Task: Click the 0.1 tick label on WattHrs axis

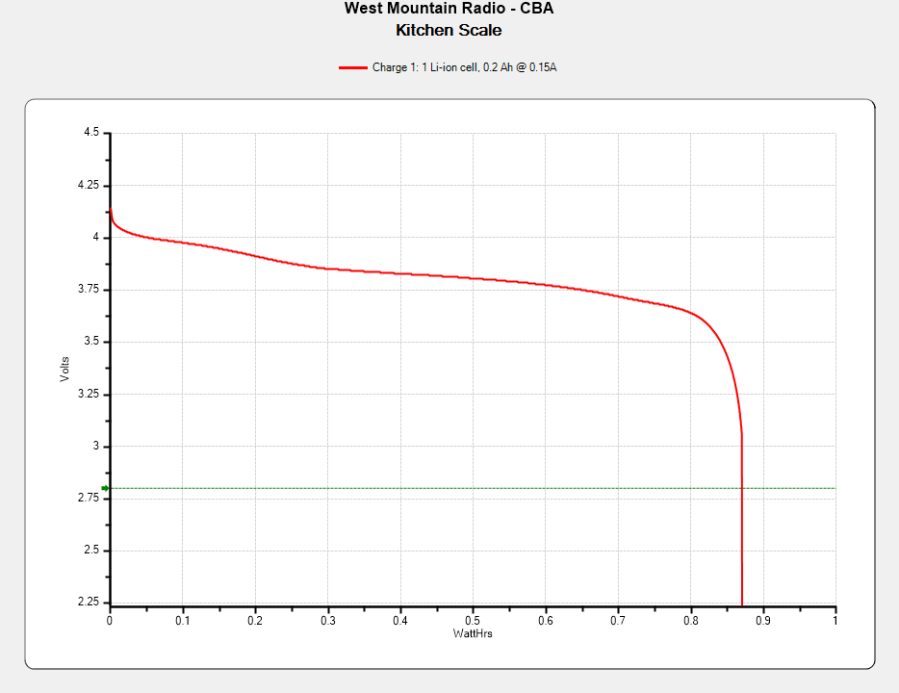Action: pos(182,621)
